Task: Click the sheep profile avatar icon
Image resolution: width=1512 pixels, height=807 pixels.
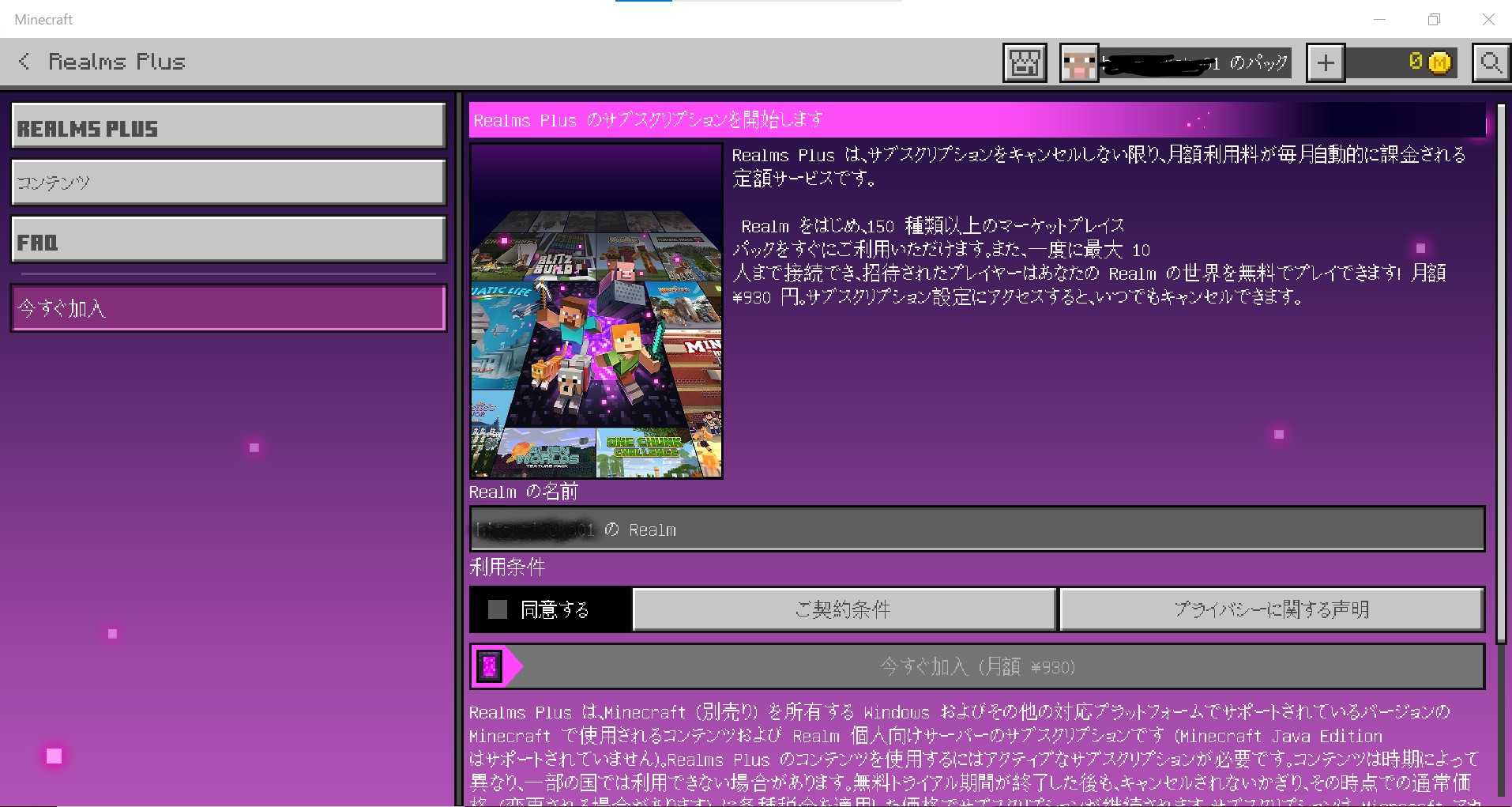Action: [x=1078, y=63]
